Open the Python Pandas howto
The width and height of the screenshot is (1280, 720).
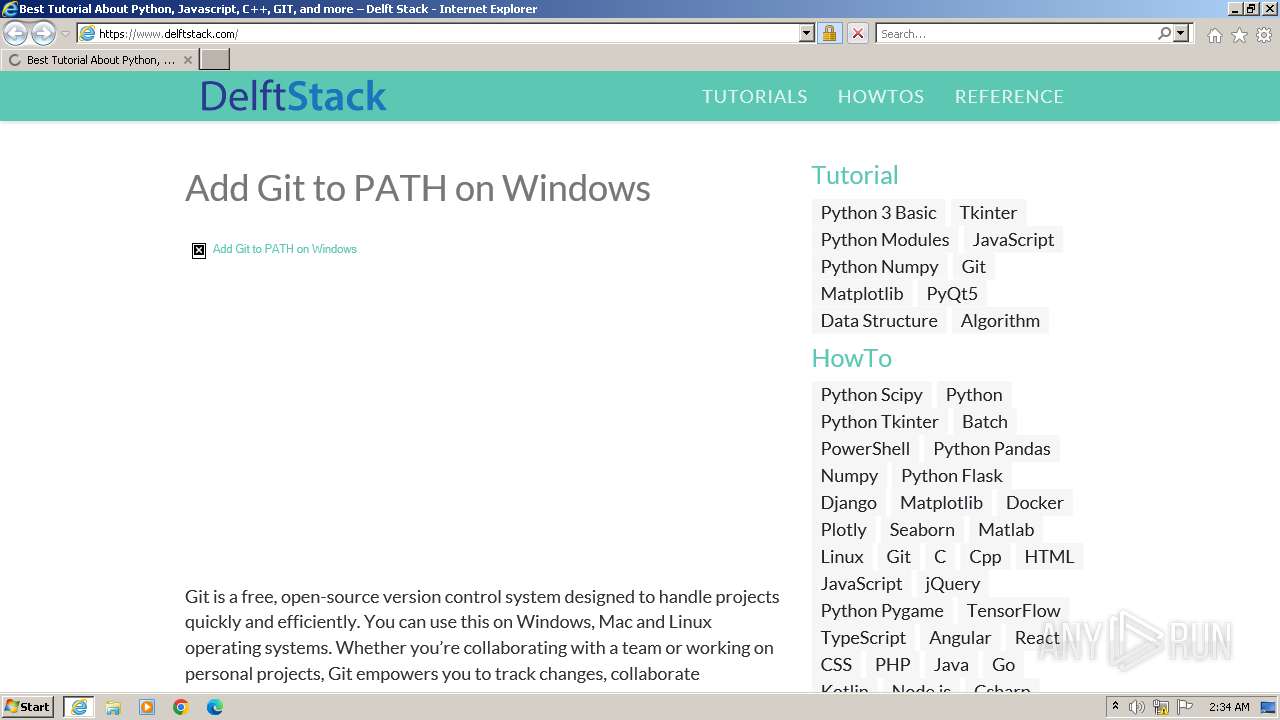tap(991, 448)
